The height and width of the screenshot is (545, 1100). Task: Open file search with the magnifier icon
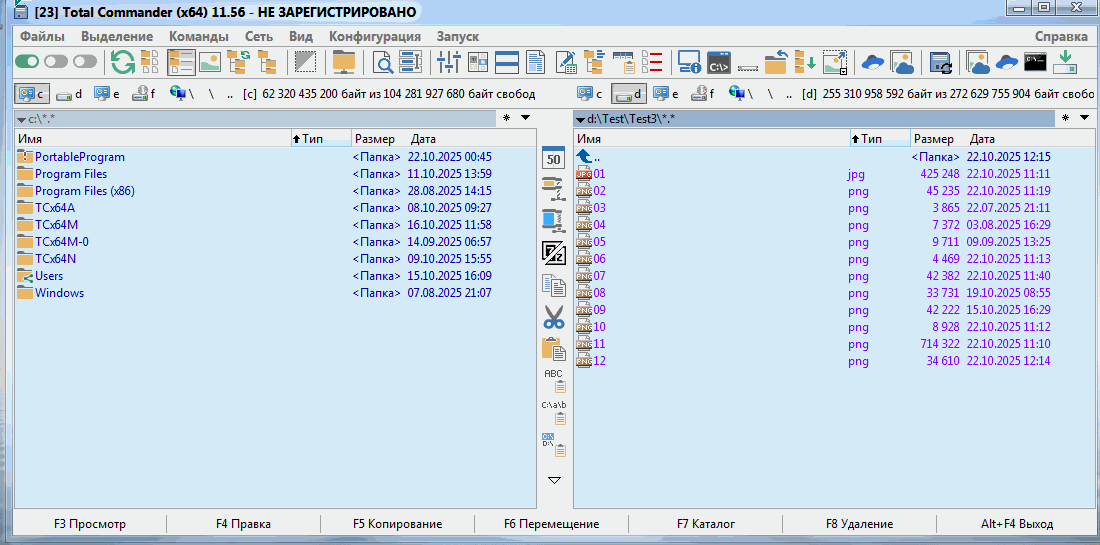[383, 62]
